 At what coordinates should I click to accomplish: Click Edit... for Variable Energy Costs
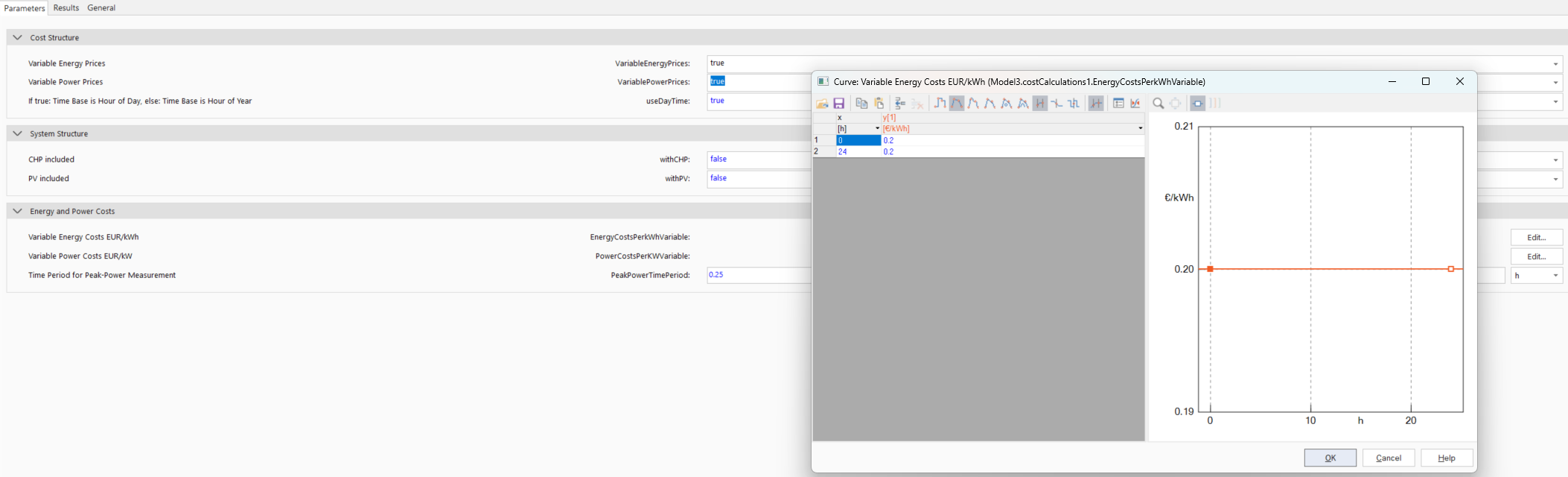click(1536, 237)
